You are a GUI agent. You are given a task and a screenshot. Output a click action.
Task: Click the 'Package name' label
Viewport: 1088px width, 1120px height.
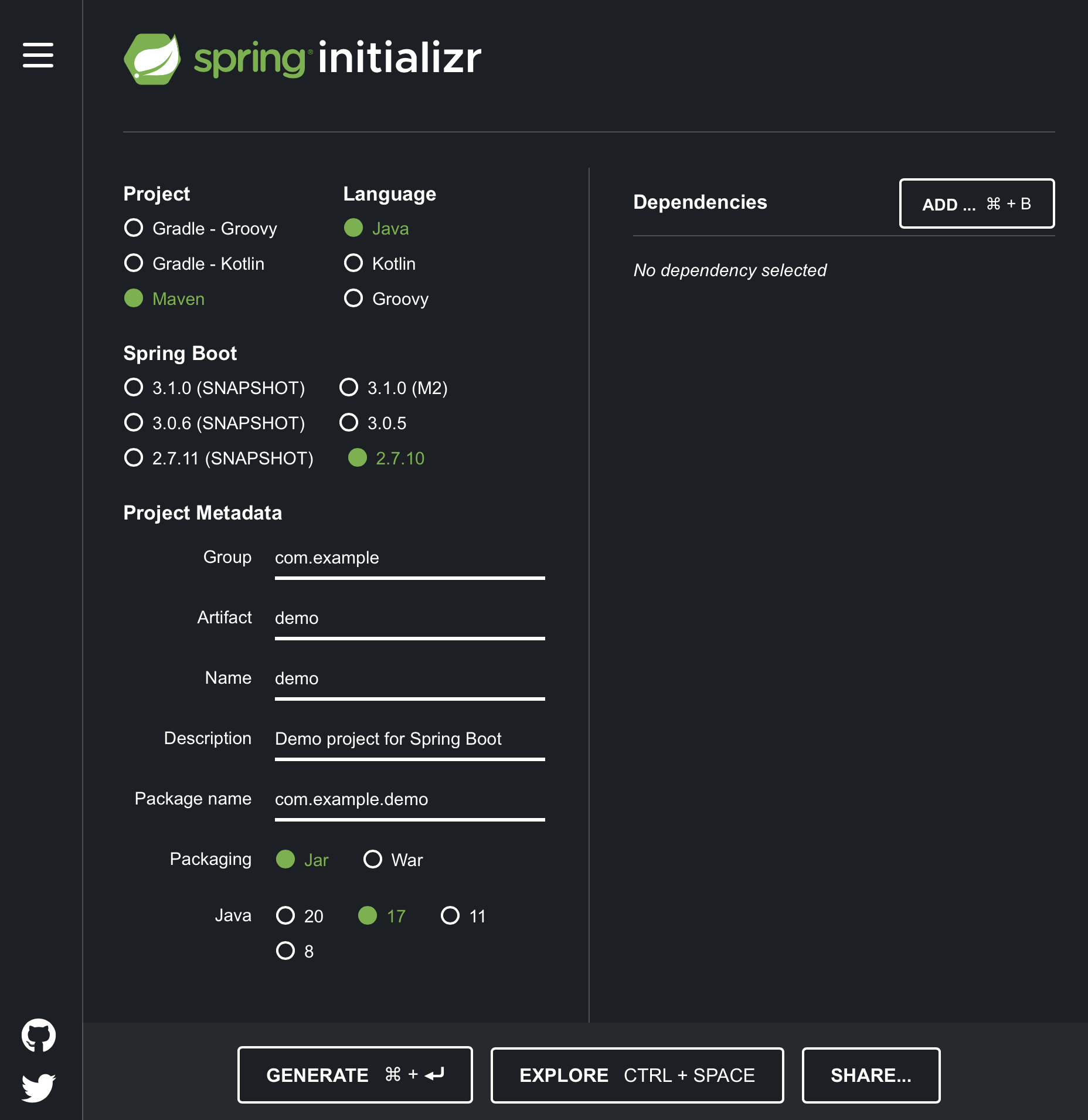coord(193,799)
